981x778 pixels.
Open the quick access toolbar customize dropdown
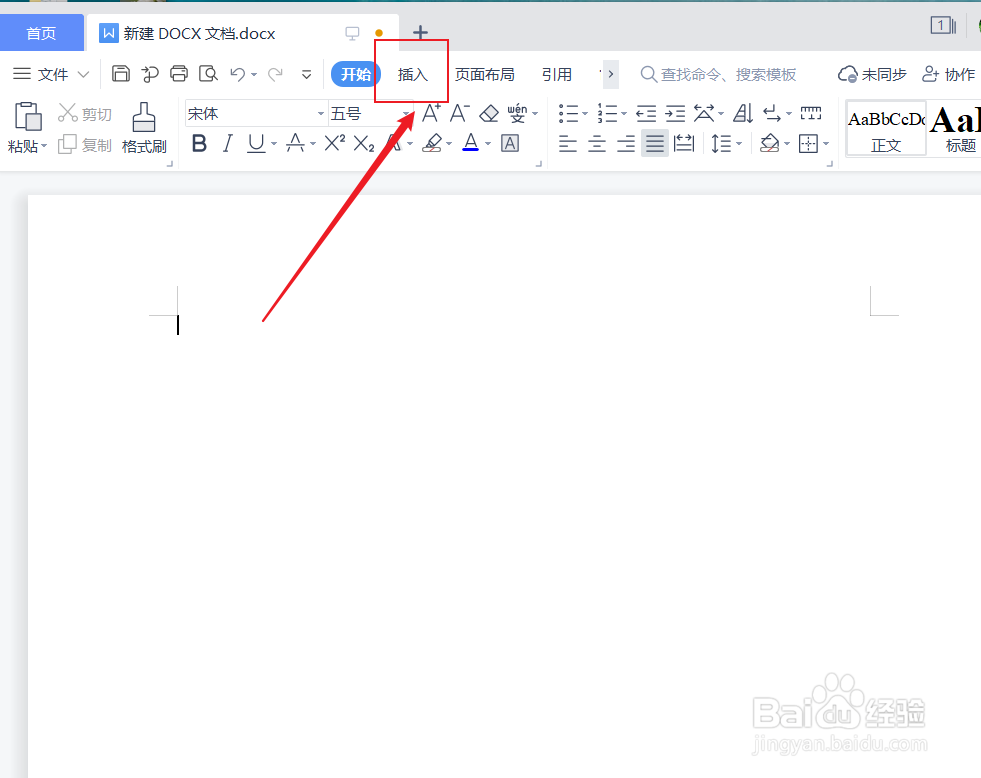pos(307,74)
